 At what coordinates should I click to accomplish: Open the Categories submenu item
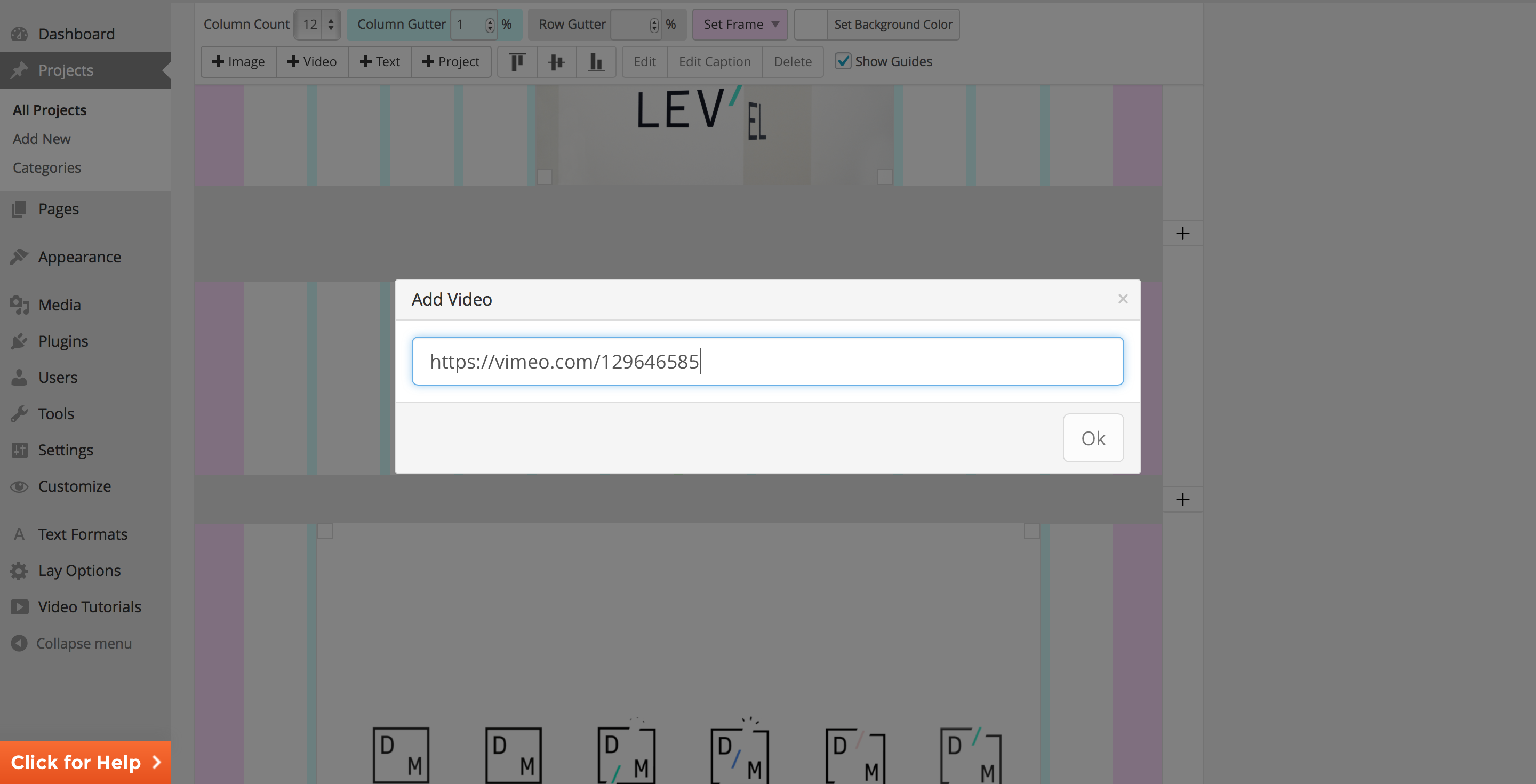[x=46, y=168]
